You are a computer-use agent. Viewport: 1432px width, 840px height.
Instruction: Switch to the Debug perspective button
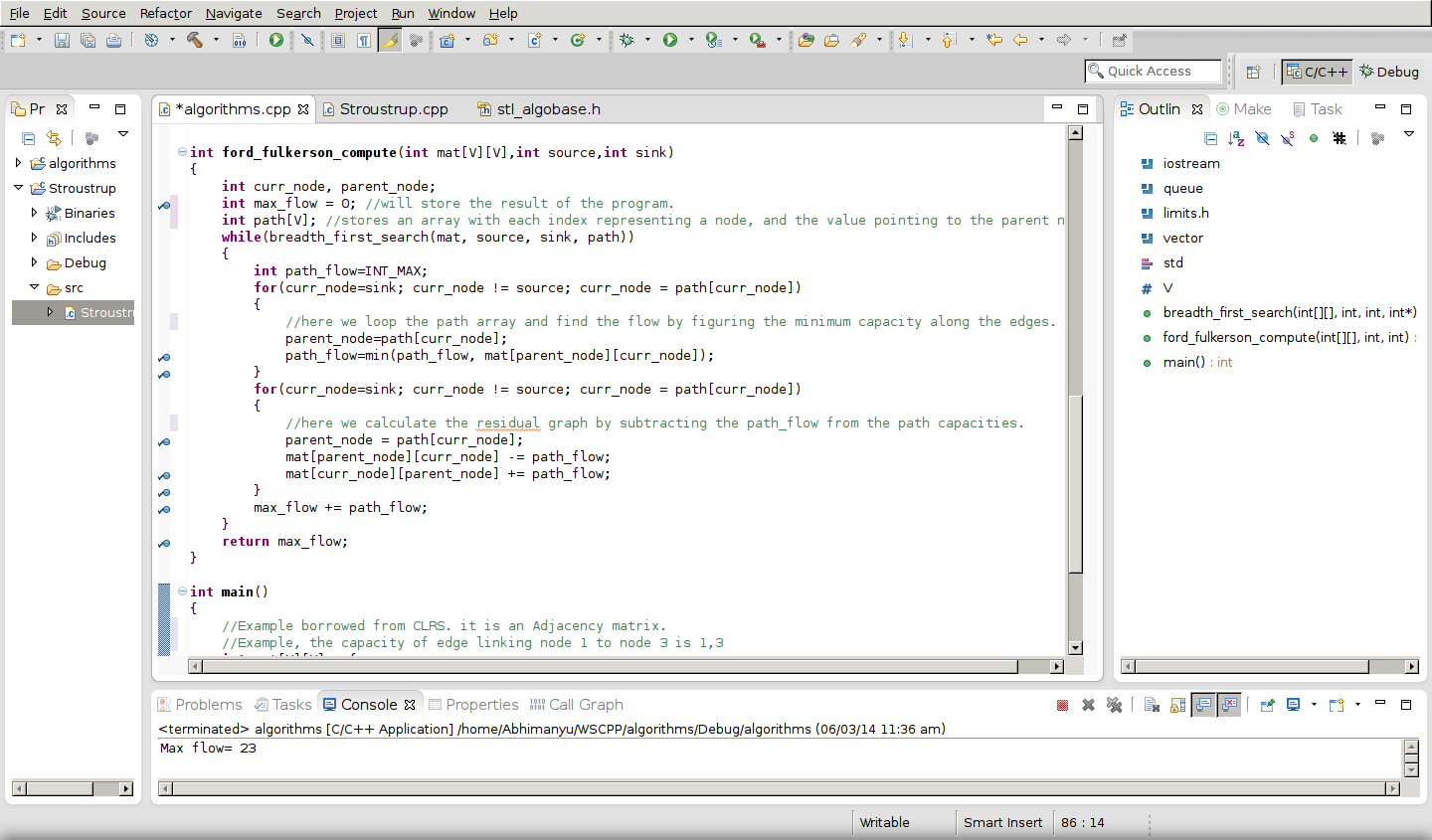1389,72
